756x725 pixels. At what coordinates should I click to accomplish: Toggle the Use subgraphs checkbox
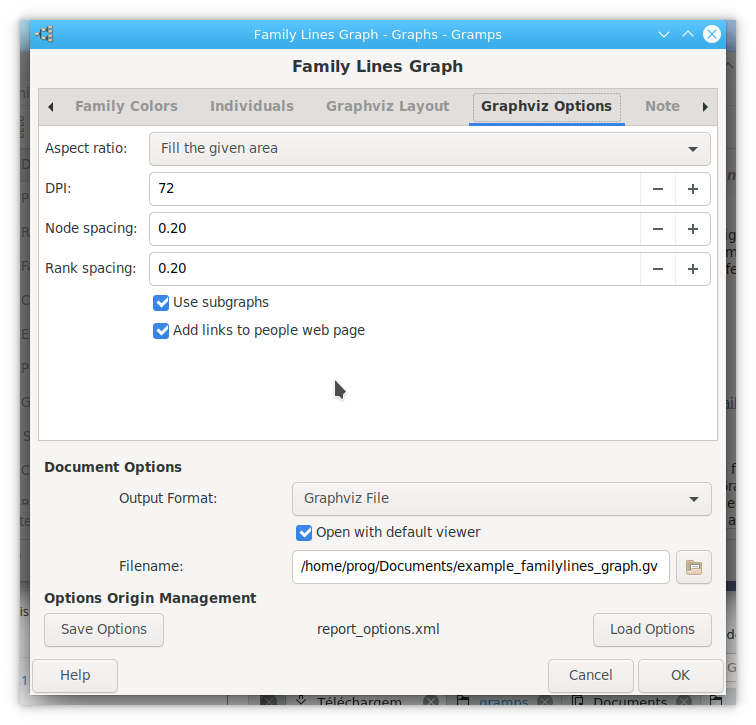pos(161,303)
